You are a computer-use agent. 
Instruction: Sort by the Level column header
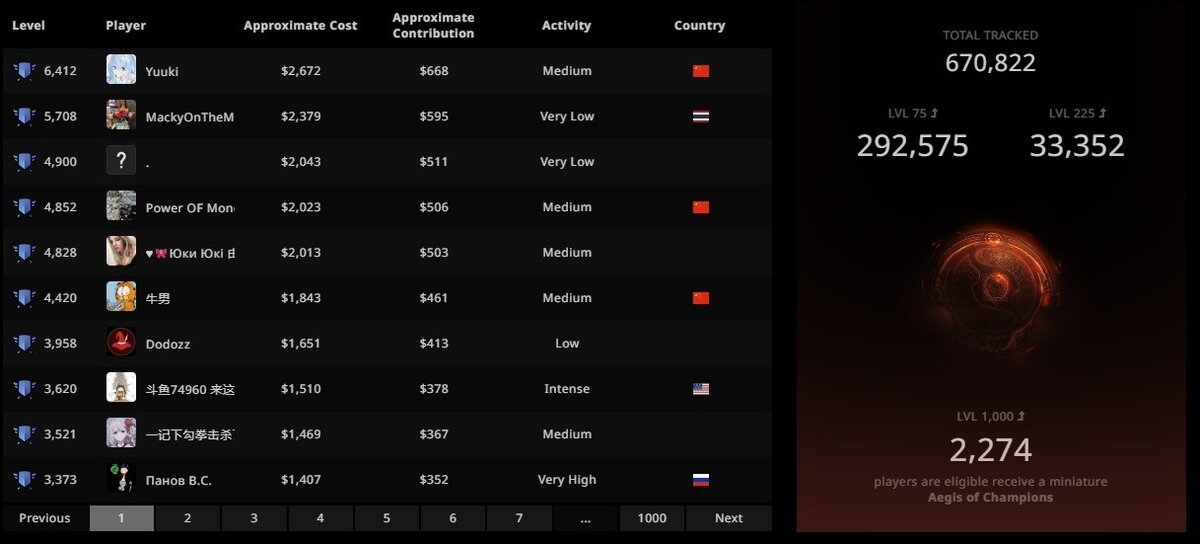point(28,25)
